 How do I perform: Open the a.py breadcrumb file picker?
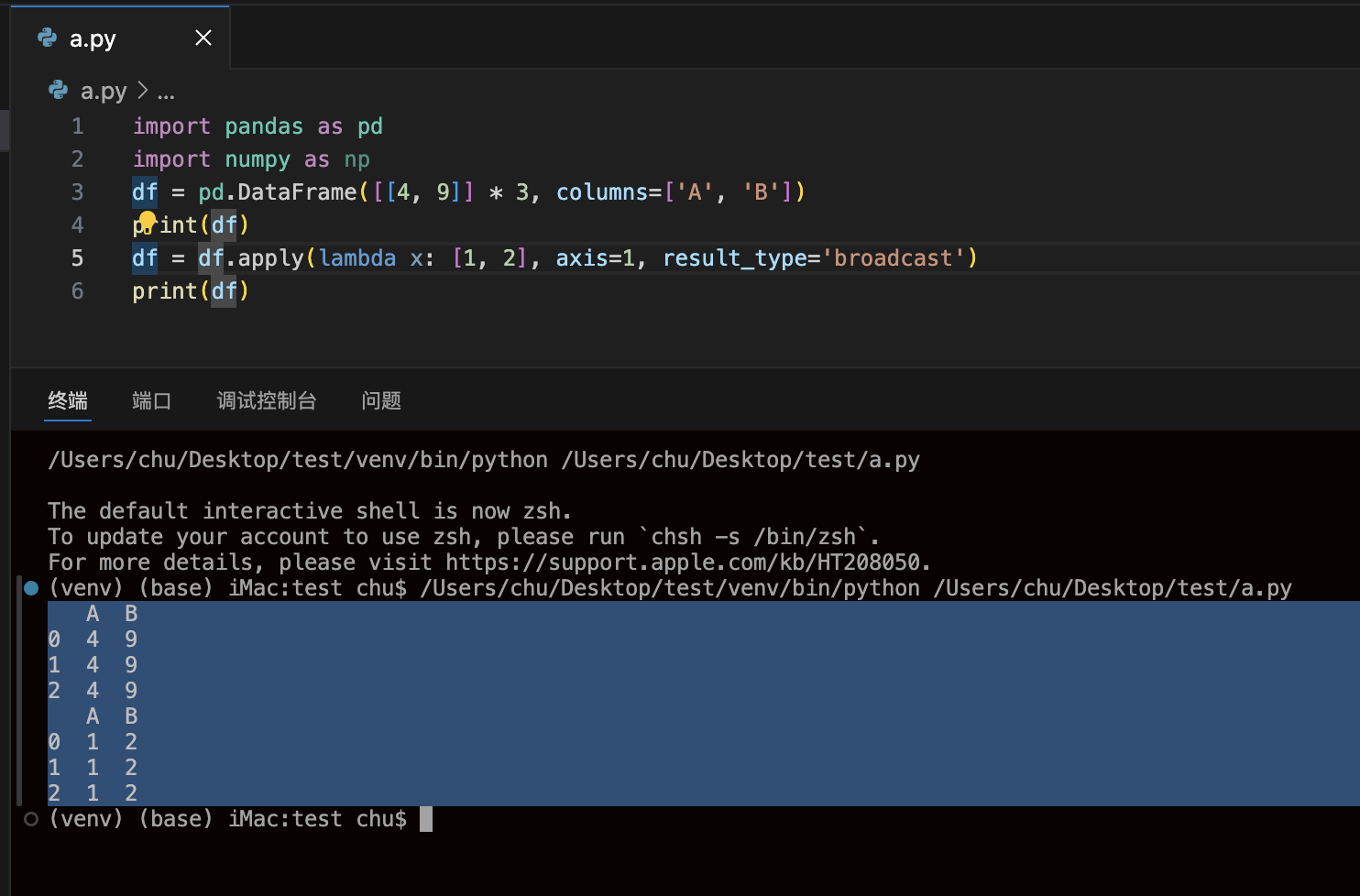pos(103,92)
